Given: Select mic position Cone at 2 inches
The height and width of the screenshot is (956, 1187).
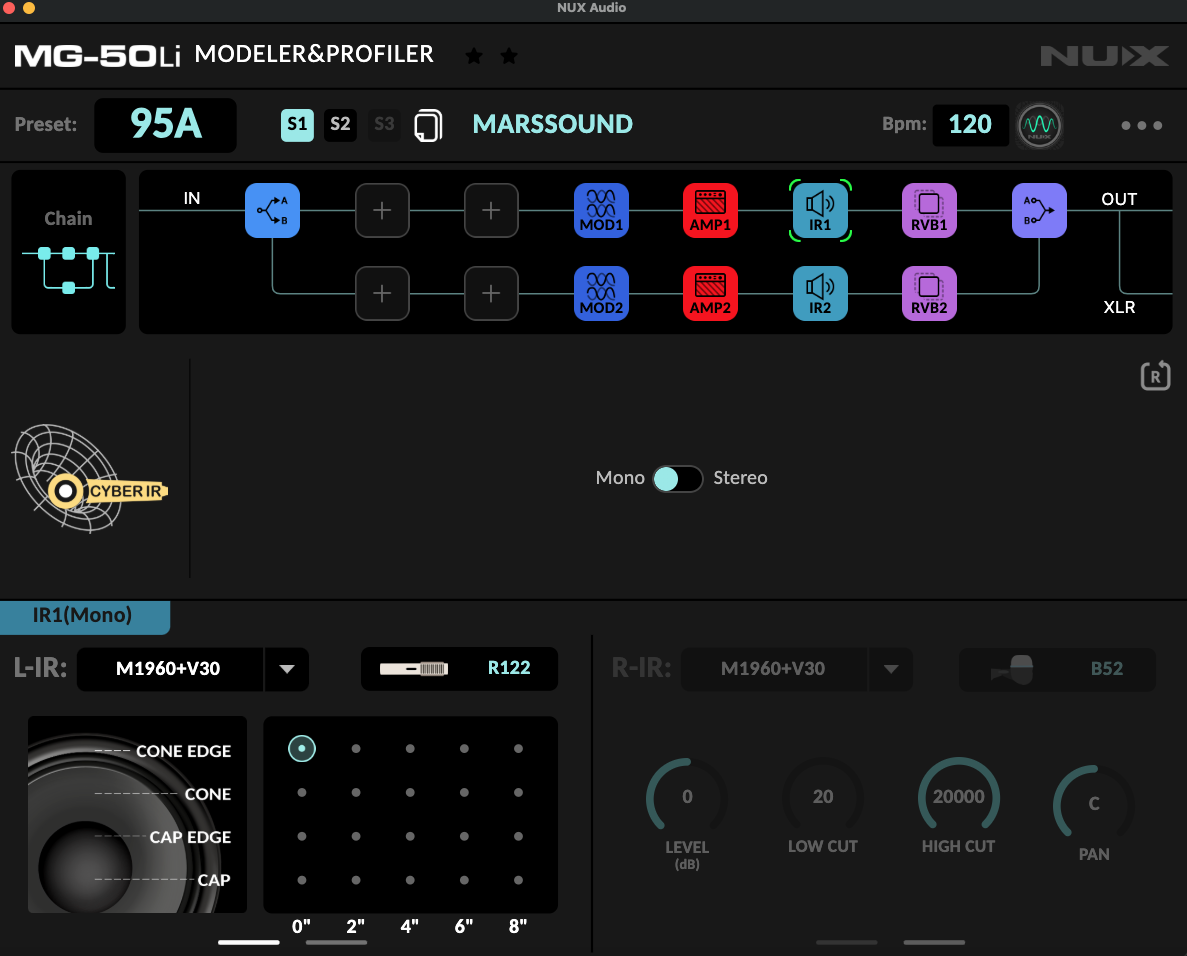Looking at the screenshot, I should click(x=356, y=793).
